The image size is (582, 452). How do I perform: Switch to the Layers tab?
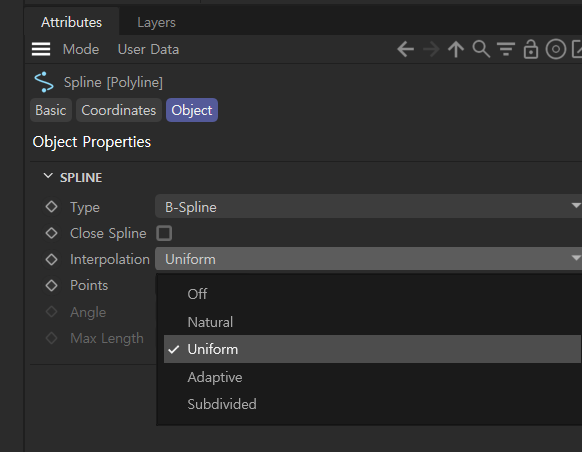click(156, 22)
